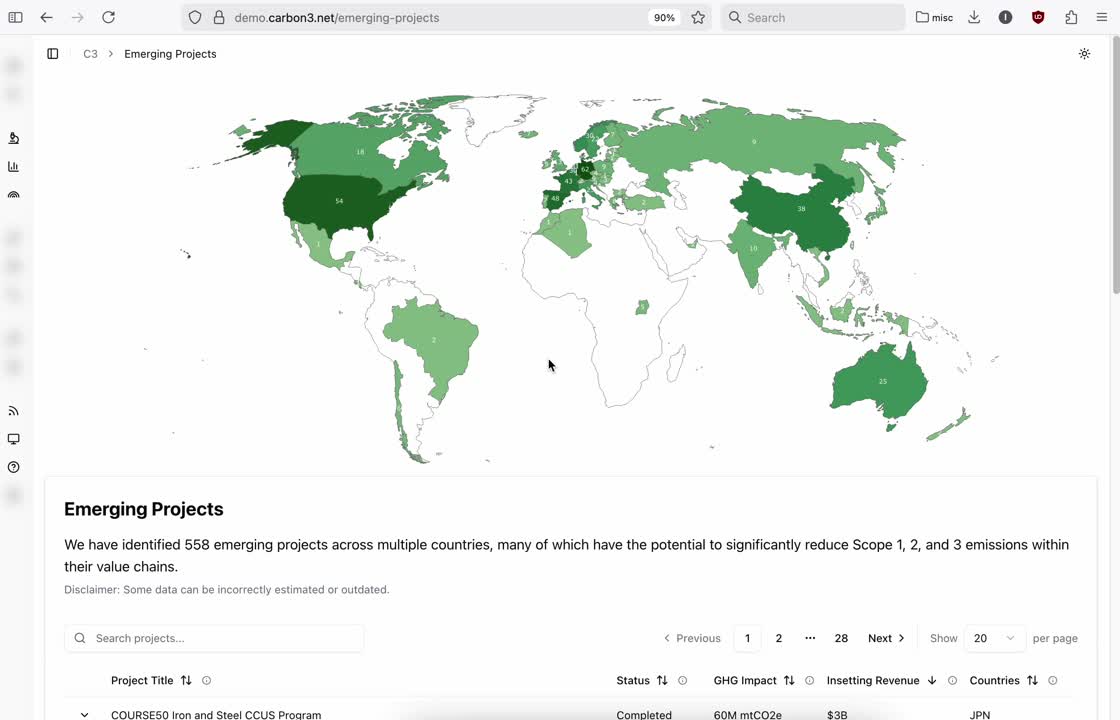Open the monitor icon in sidebar
The image size is (1120, 720).
(14, 439)
